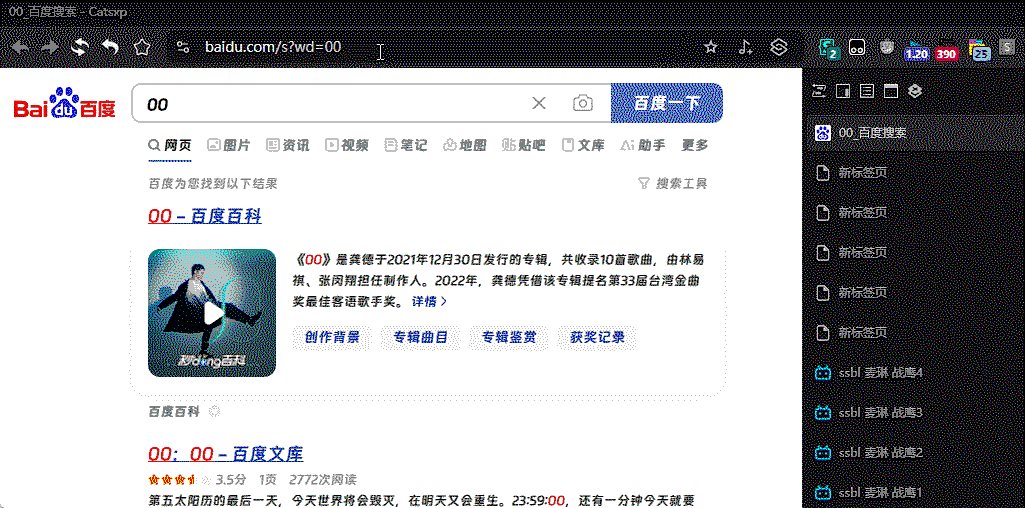
Task: Click the 专辑曲目 tag
Action: [x=421, y=338]
